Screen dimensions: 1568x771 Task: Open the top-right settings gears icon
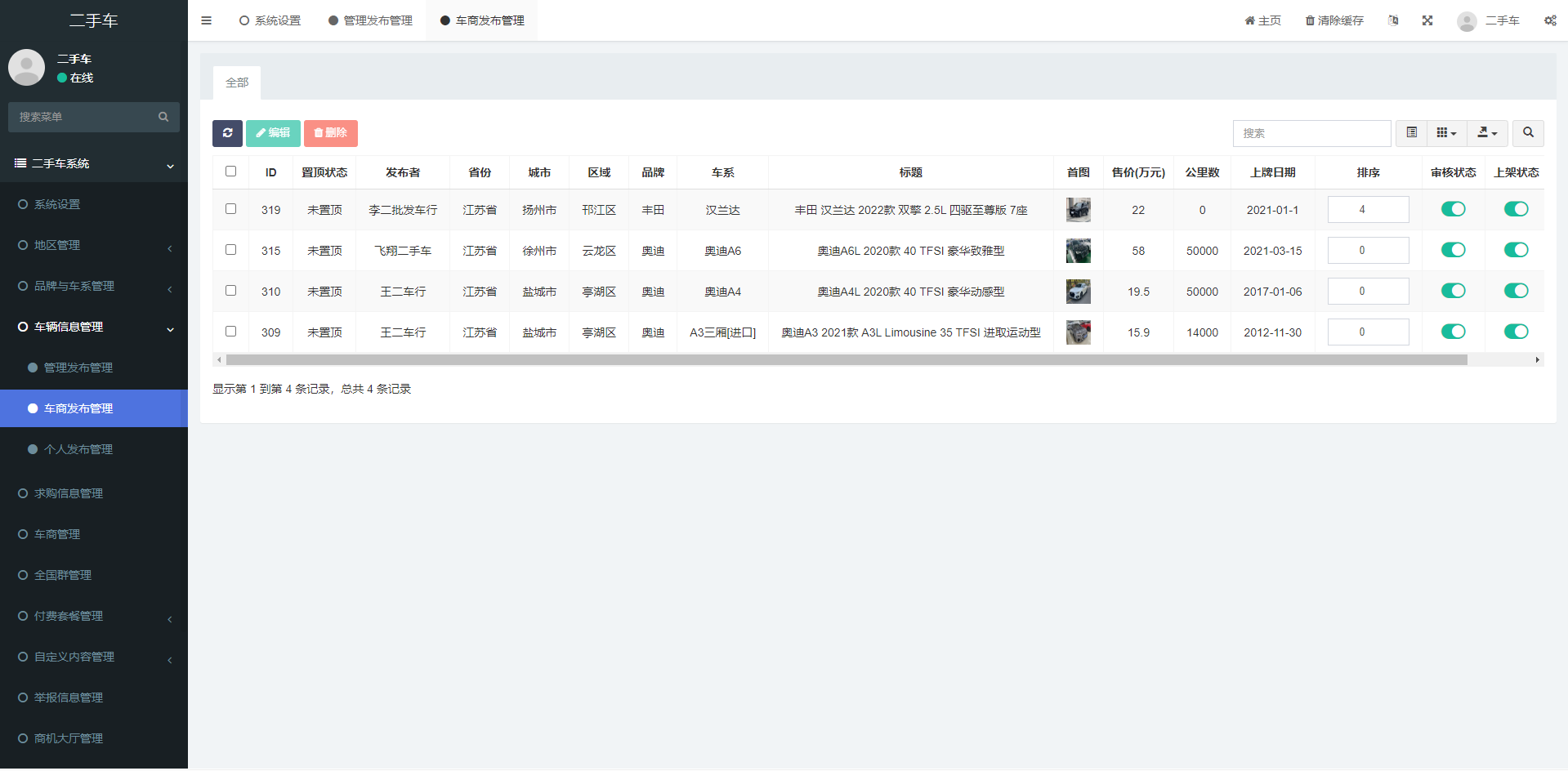1550,20
